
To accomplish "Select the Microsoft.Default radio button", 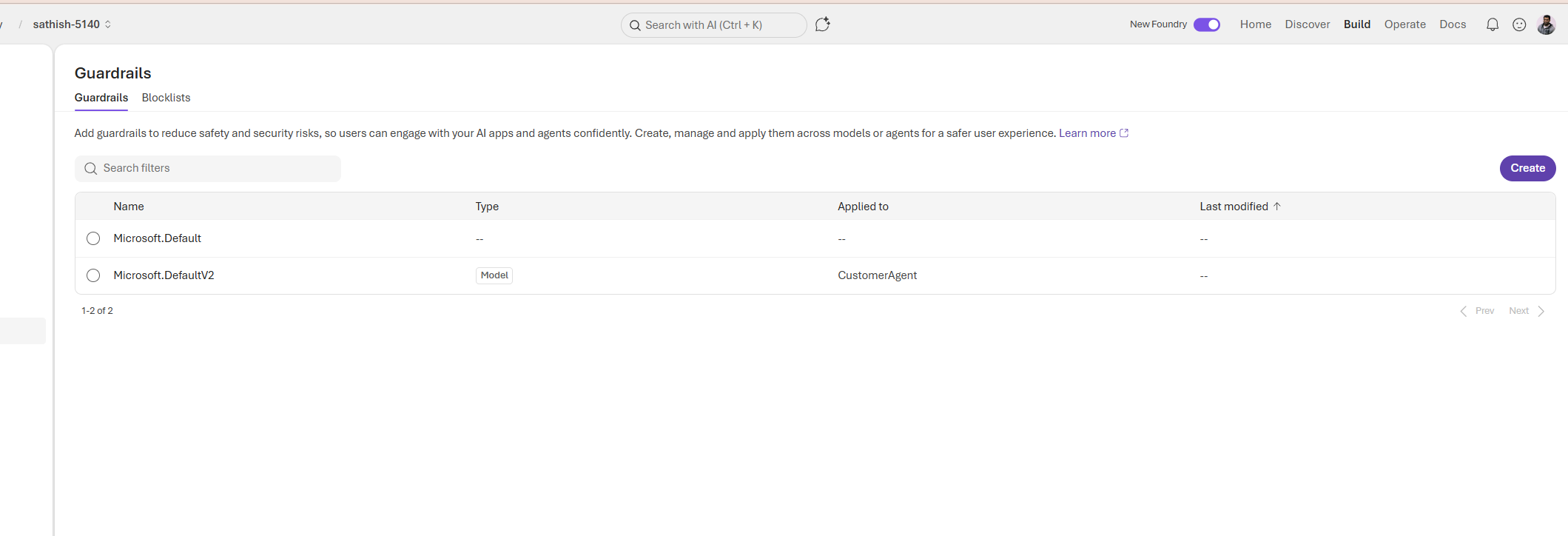I will click(x=93, y=238).
